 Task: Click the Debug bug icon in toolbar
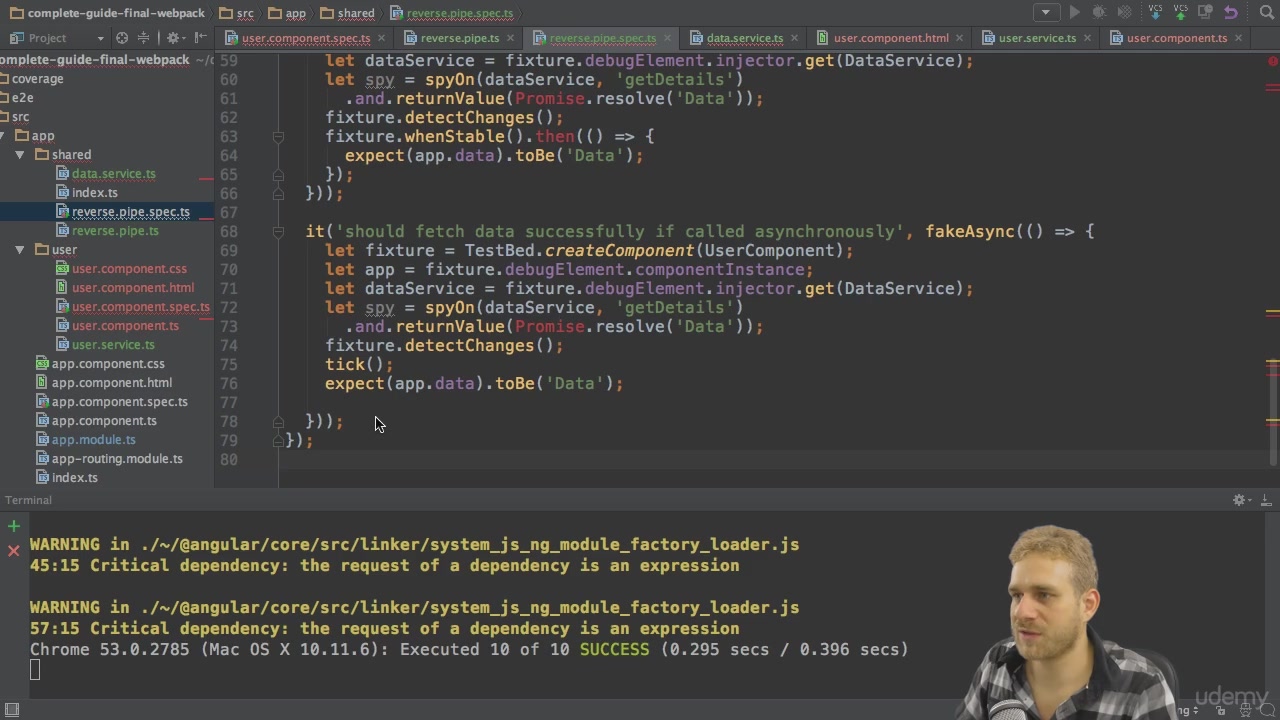1099,13
